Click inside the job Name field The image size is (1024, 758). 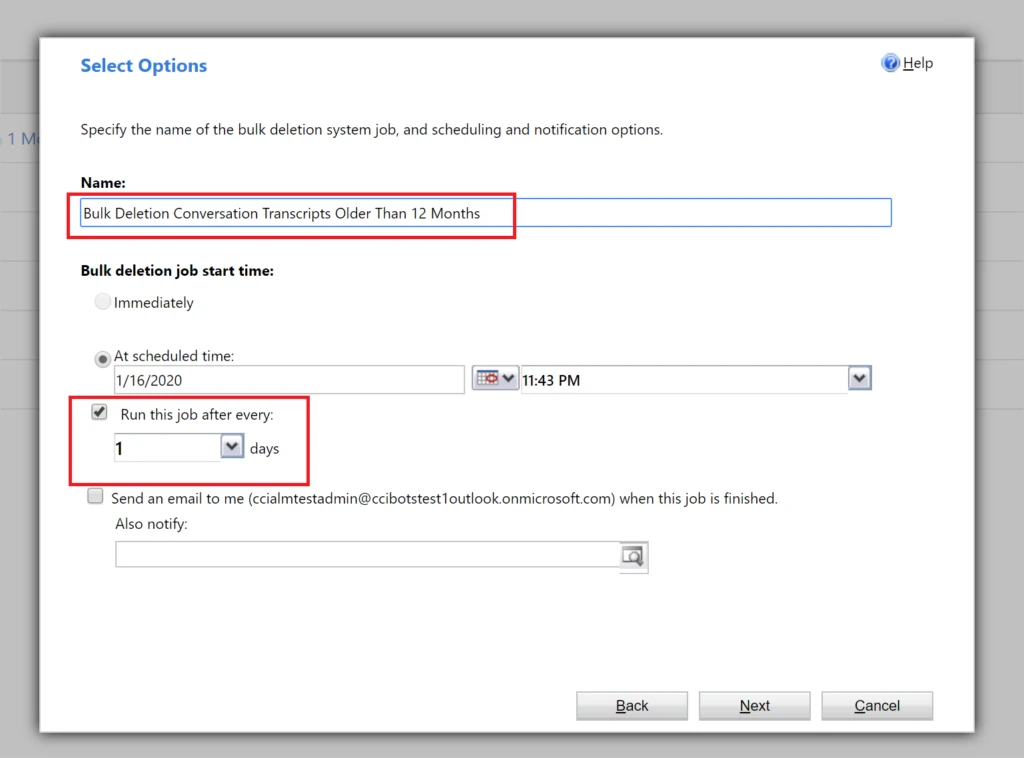[x=400, y=212]
